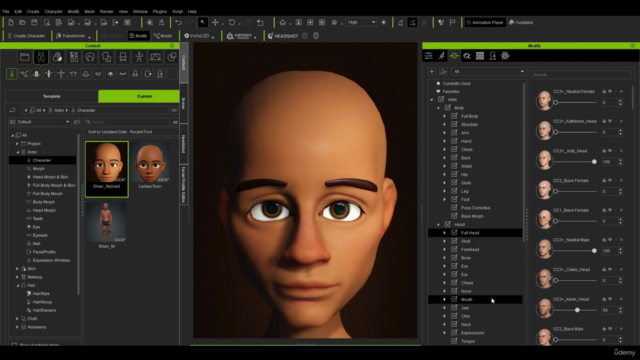Expand the Skin folder in Content tree
Viewport: 640px width, 360px height.
pyautogui.click(x=17, y=269)
